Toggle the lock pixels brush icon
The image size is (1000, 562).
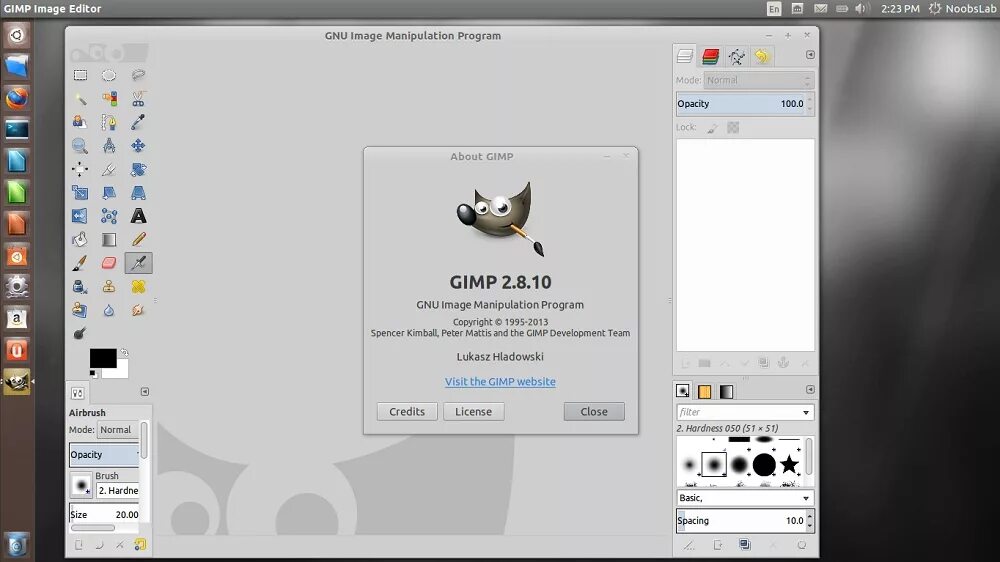coord(712,128)
